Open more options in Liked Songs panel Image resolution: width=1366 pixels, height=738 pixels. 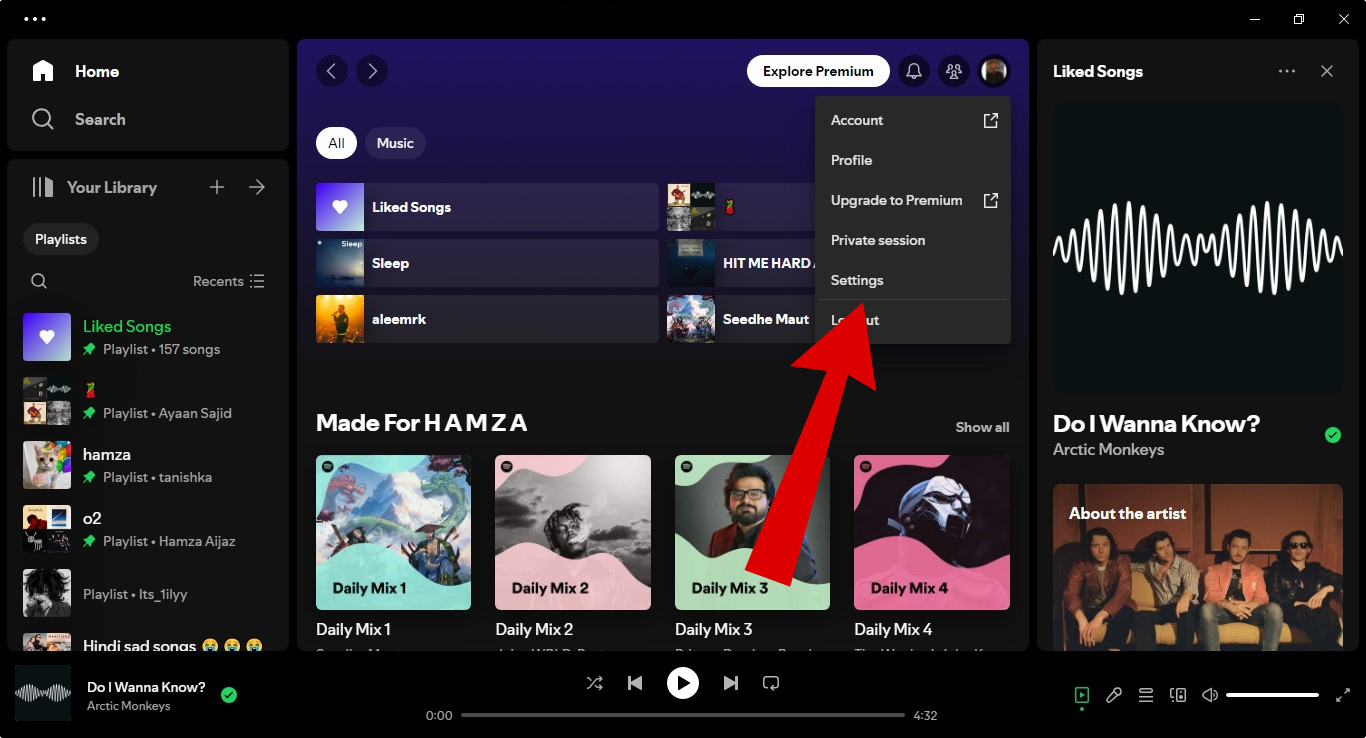[x=1287, y=71]
